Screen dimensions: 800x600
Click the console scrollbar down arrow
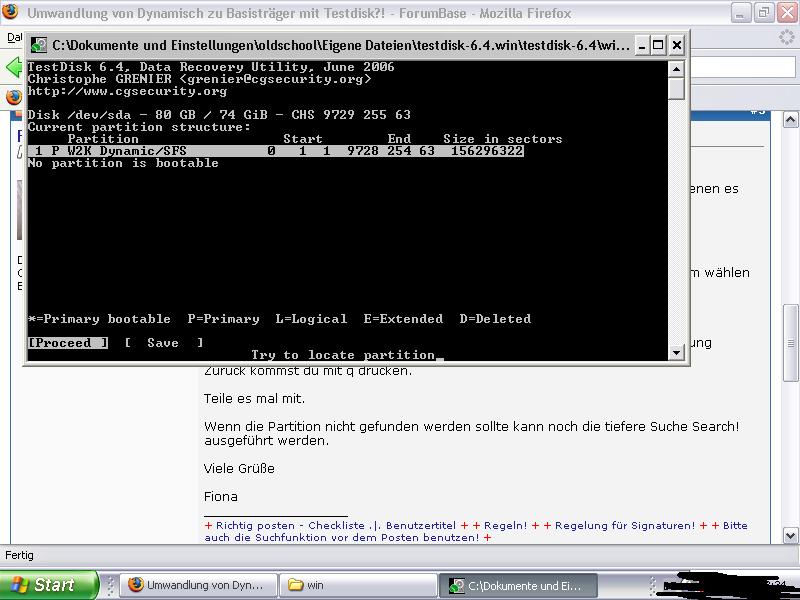pos(676,352)
